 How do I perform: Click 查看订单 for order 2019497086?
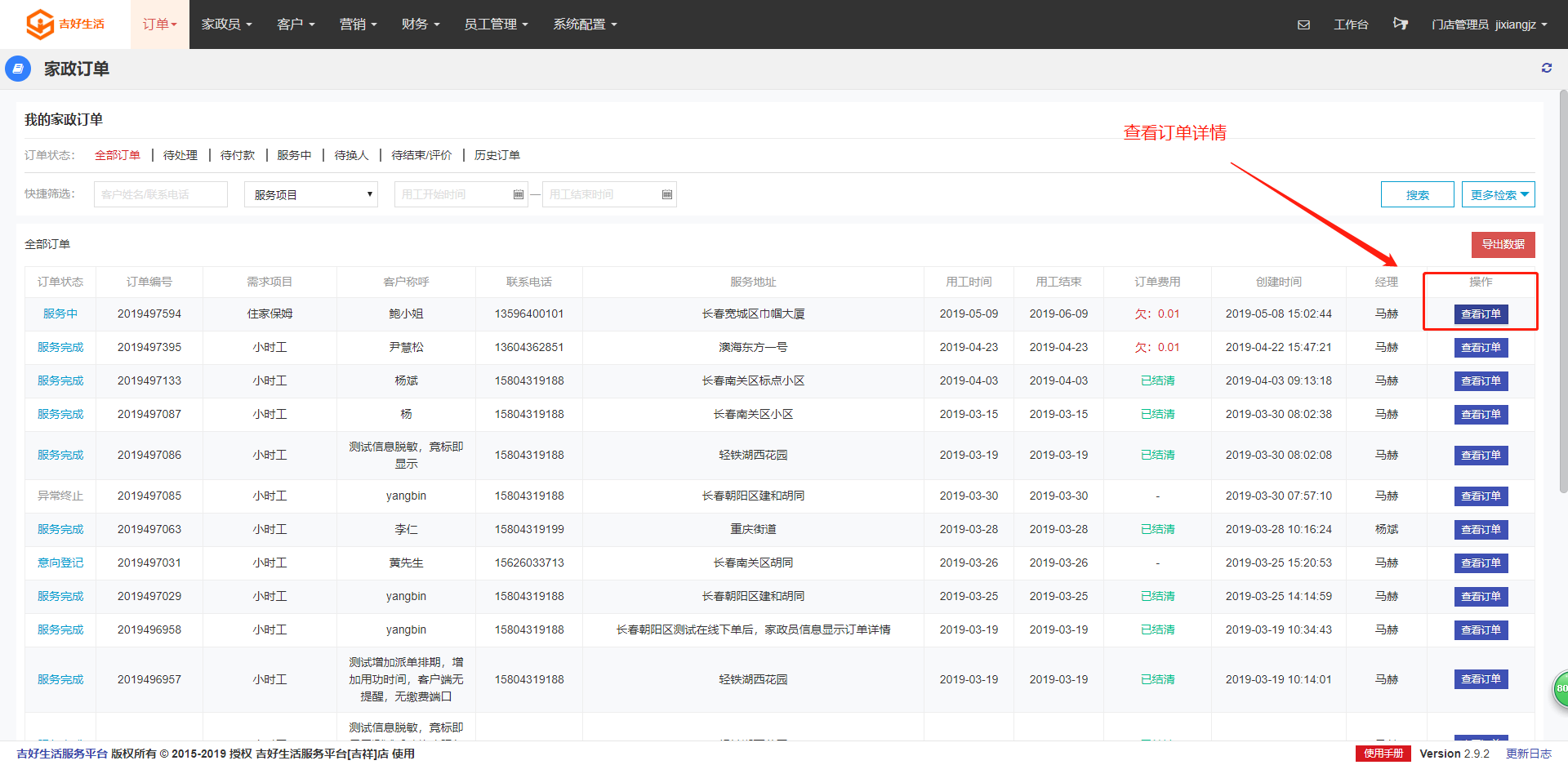pos(1481,456)
